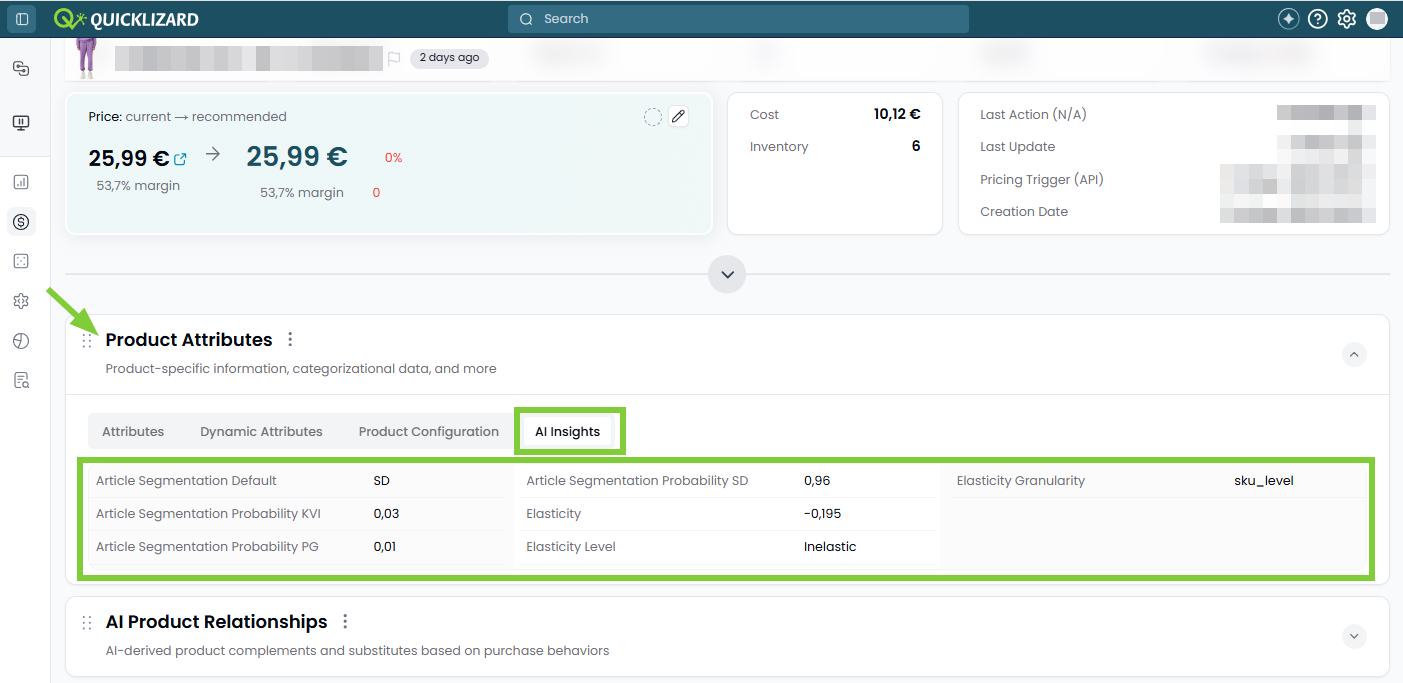1403x683 pixels.
Task: Switch to the Dynamic Attributes tab
Action: (x=261, y=432)
